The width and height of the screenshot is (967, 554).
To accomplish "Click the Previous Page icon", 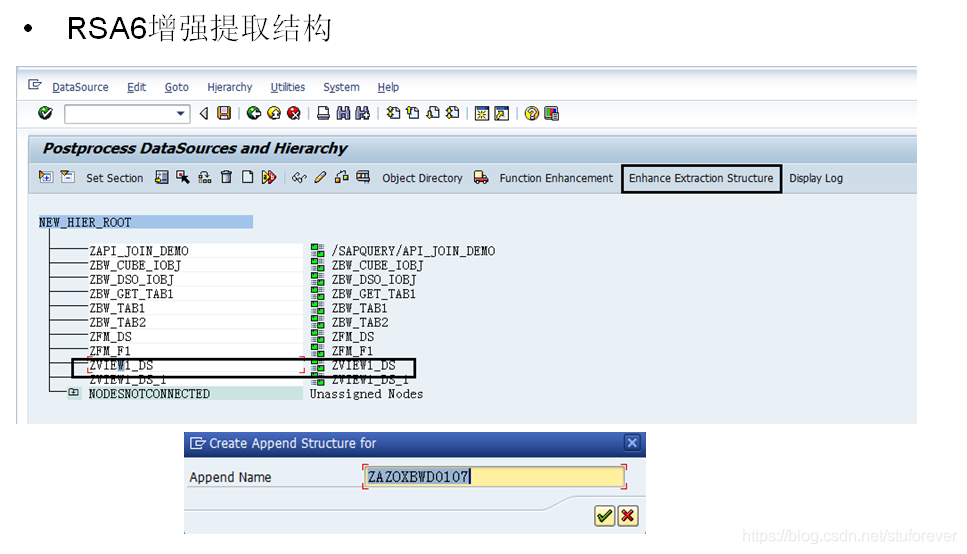I will 413,113.
